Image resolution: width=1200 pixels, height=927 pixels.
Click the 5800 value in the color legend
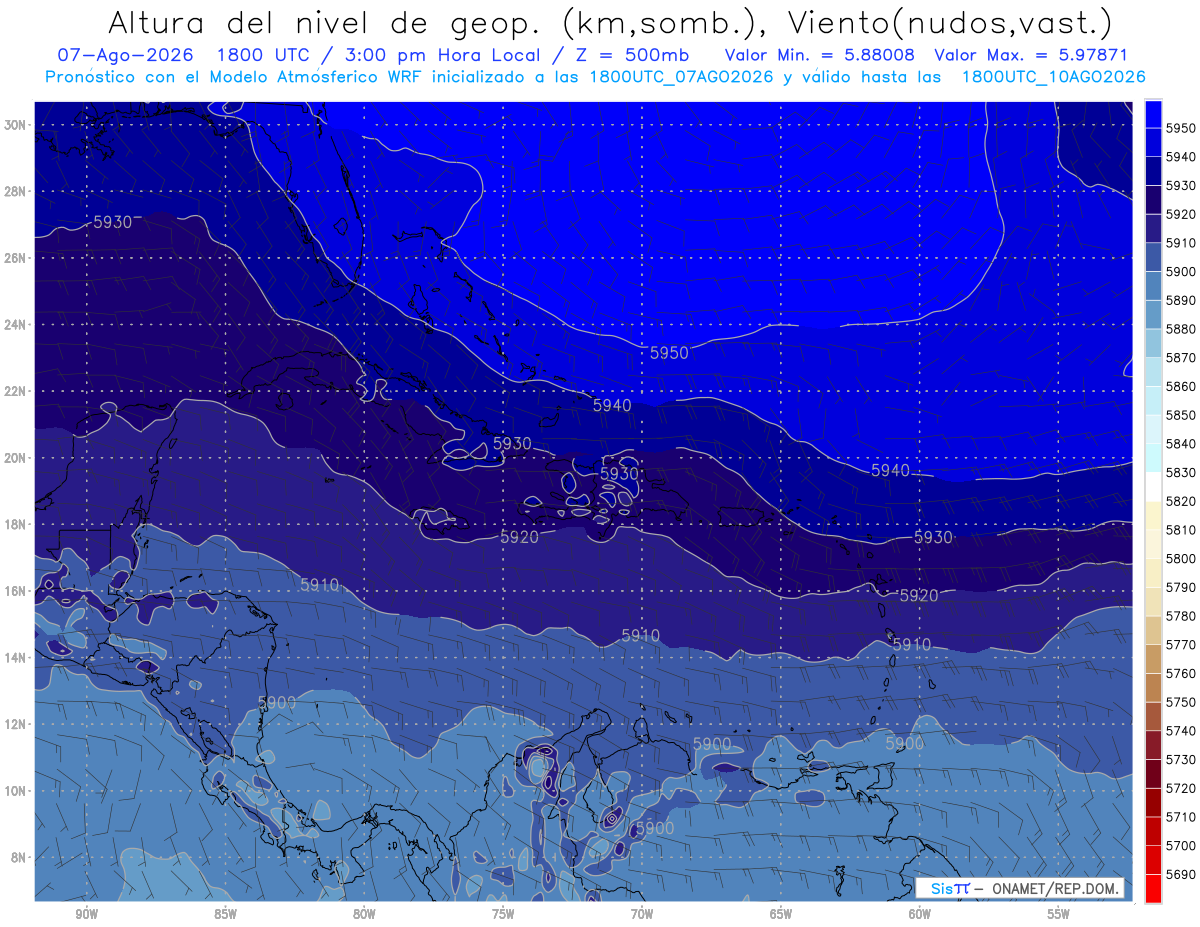click(1180, 558)
